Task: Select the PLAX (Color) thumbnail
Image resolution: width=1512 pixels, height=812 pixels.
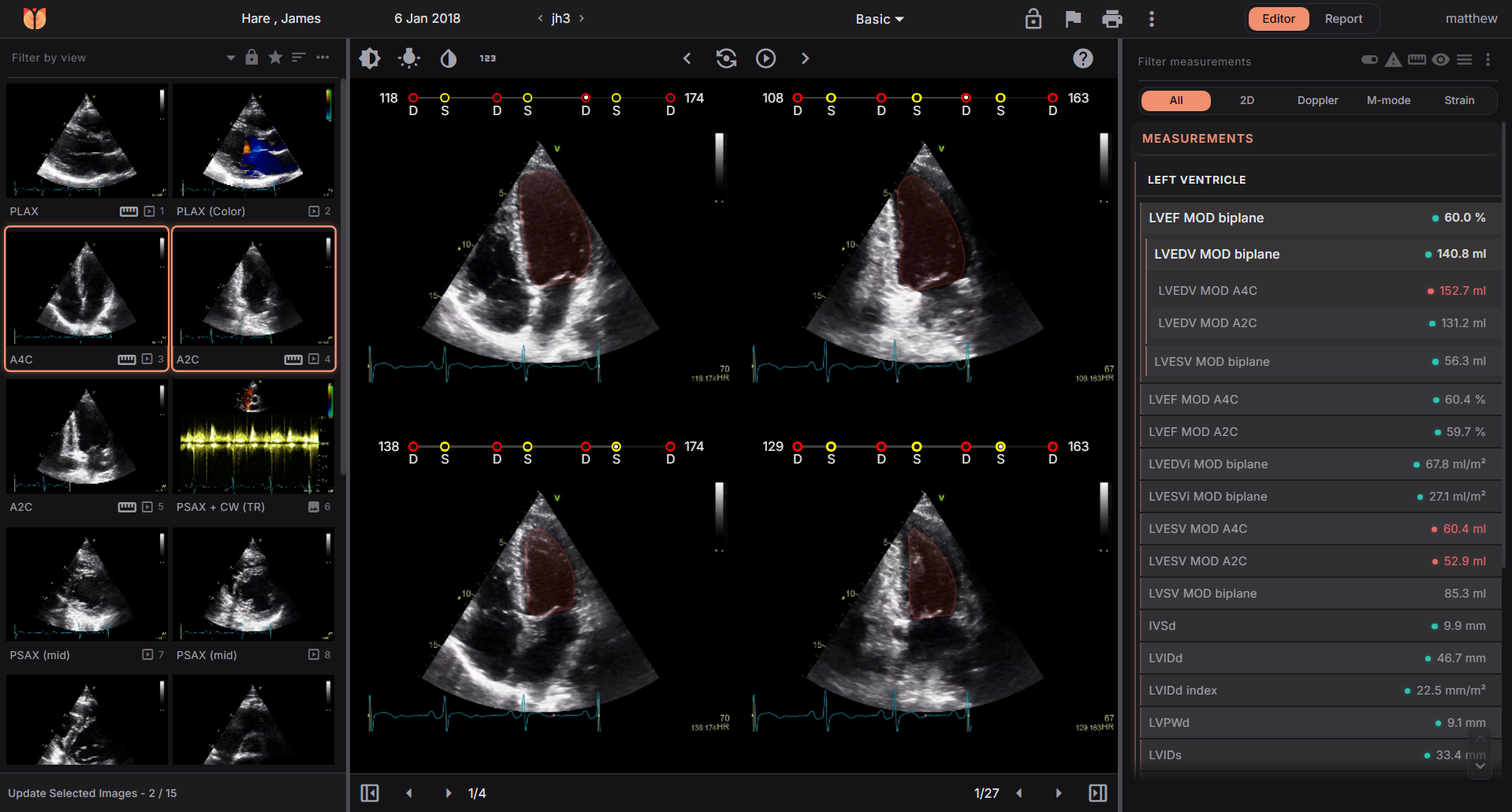Action: tap(253, 142)
